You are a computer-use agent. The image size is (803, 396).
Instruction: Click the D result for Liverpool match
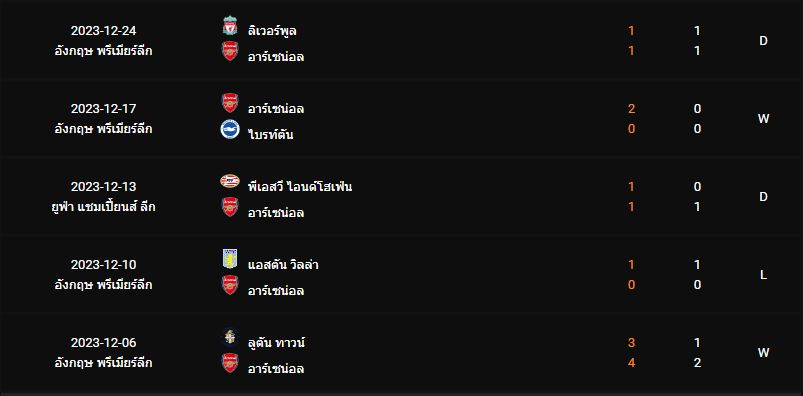[763, 41]
